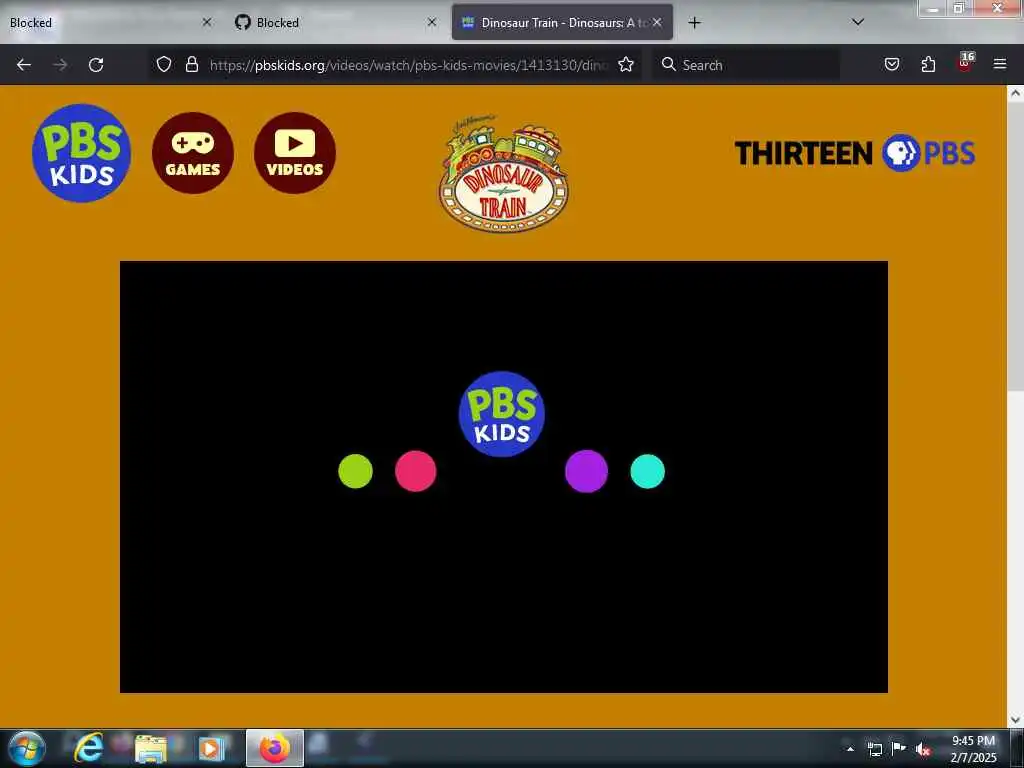Image resolution: width=1024 pixels, height=768 pixels.
Task: Go back to the previous page
Action: 24,65
